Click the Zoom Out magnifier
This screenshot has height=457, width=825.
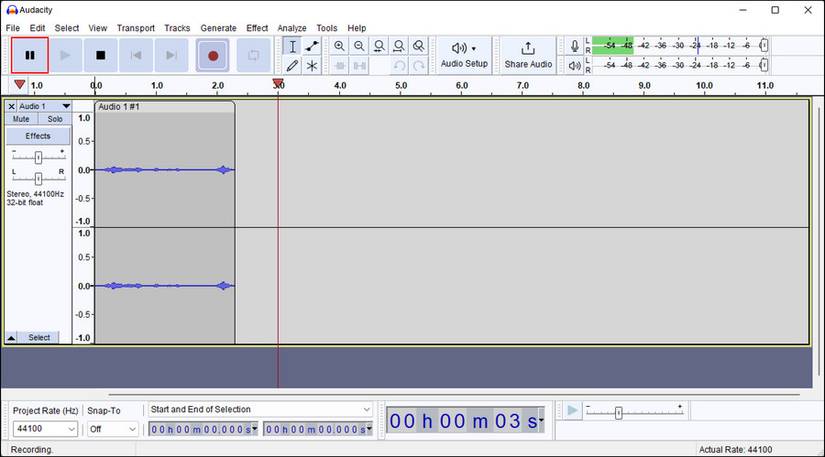click(x=359, y=46)
